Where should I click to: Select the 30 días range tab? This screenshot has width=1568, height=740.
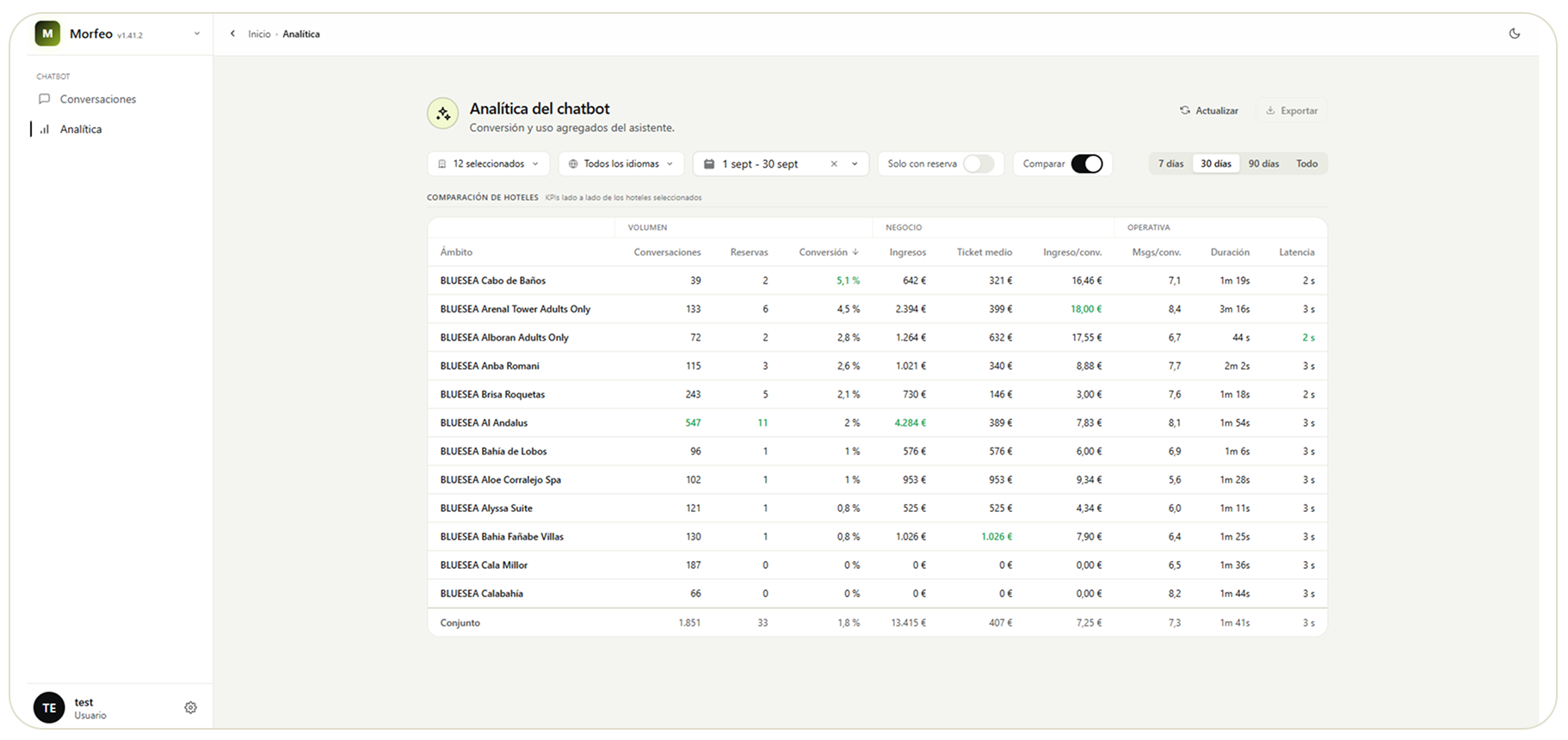tap(1216, 163)
